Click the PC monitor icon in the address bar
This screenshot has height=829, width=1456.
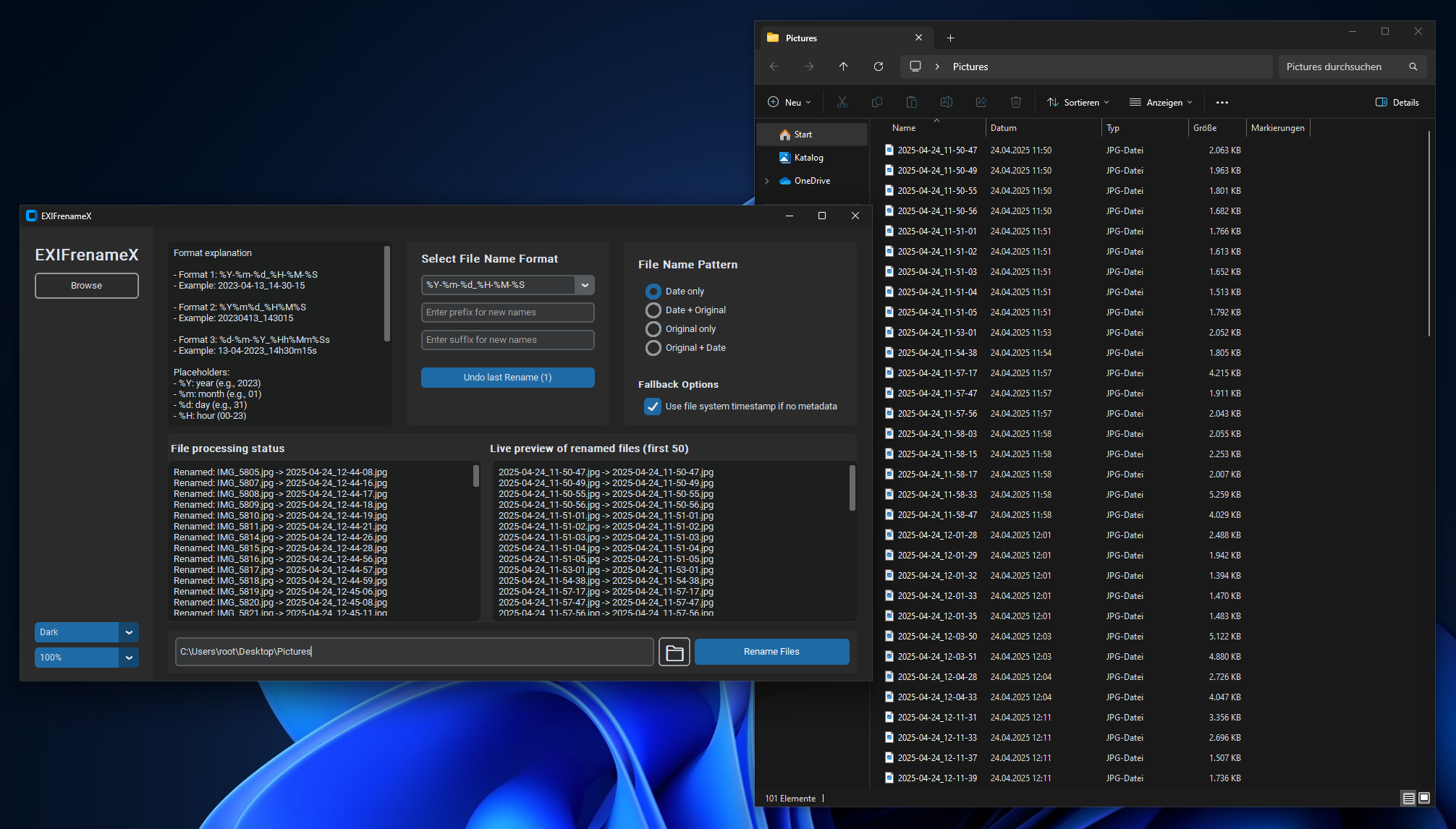click(915, 67)
